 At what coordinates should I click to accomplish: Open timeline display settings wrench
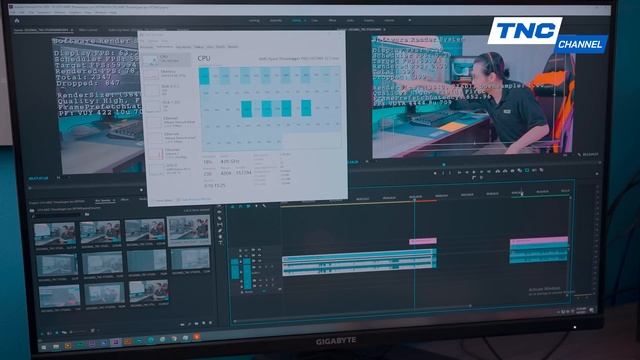[x=264, y=206]
